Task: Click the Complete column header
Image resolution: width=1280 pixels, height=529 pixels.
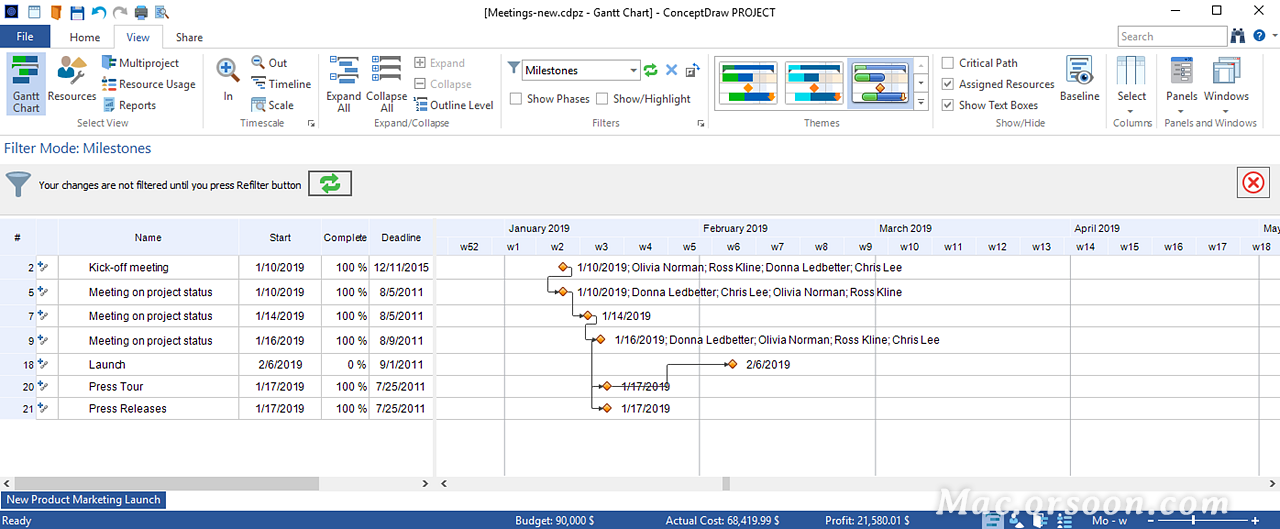Action: tap(345, 238)
